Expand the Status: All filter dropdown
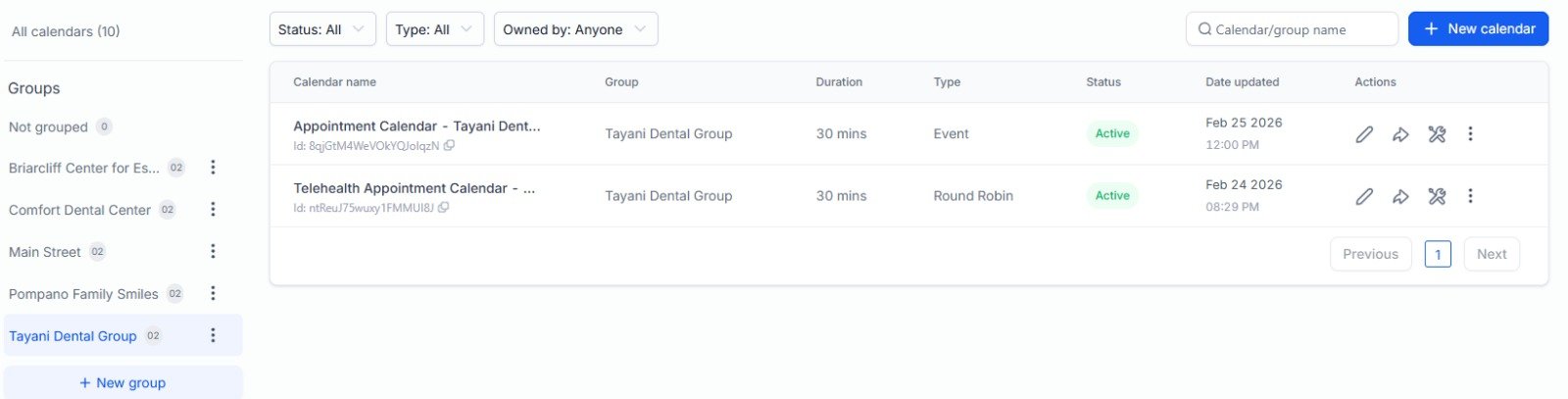 (x=321, y=29)
